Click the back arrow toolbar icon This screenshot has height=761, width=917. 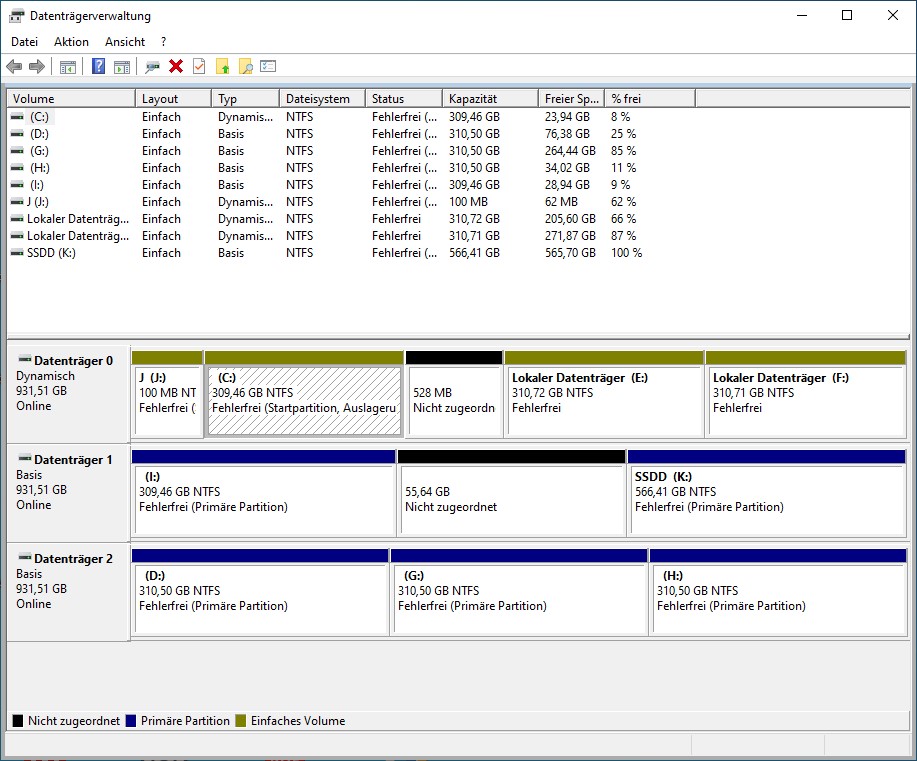14,67
